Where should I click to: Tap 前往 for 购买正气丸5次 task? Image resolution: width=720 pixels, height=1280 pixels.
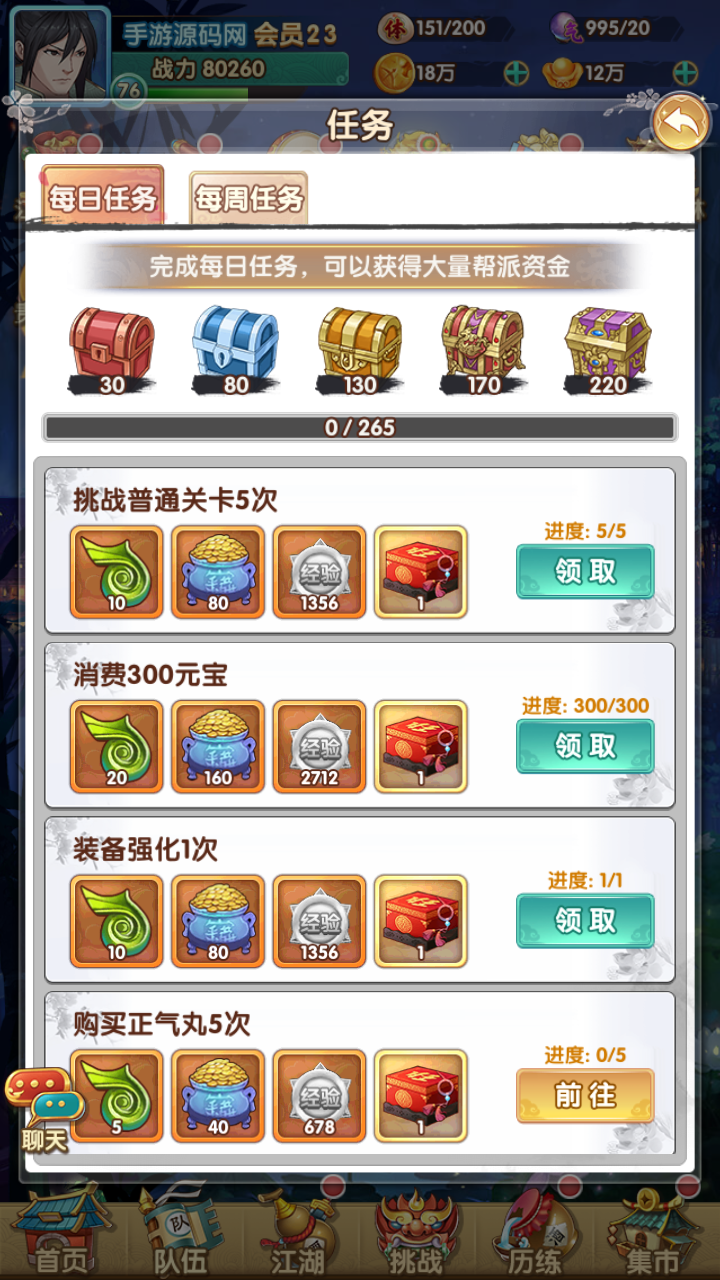(x=585, y=1095)
